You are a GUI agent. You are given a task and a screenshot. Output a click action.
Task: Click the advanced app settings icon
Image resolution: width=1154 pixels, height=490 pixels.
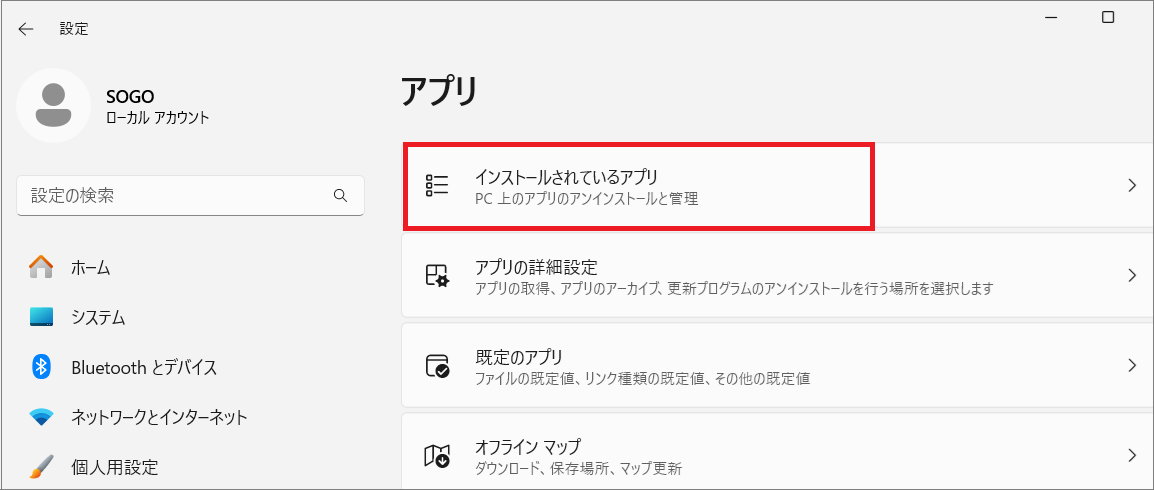click(x=437, y=275)
